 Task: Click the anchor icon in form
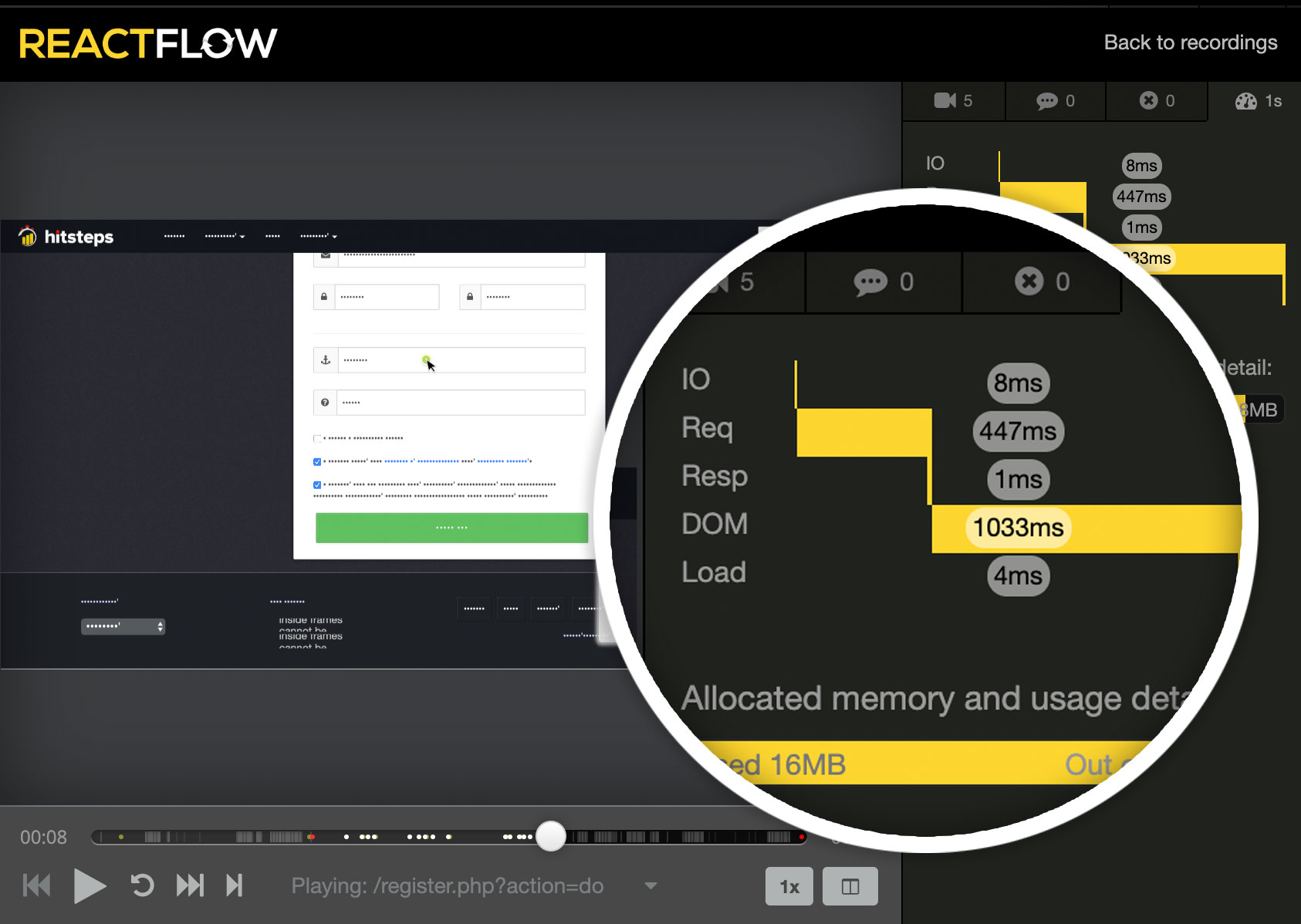(x=325, y=360)
